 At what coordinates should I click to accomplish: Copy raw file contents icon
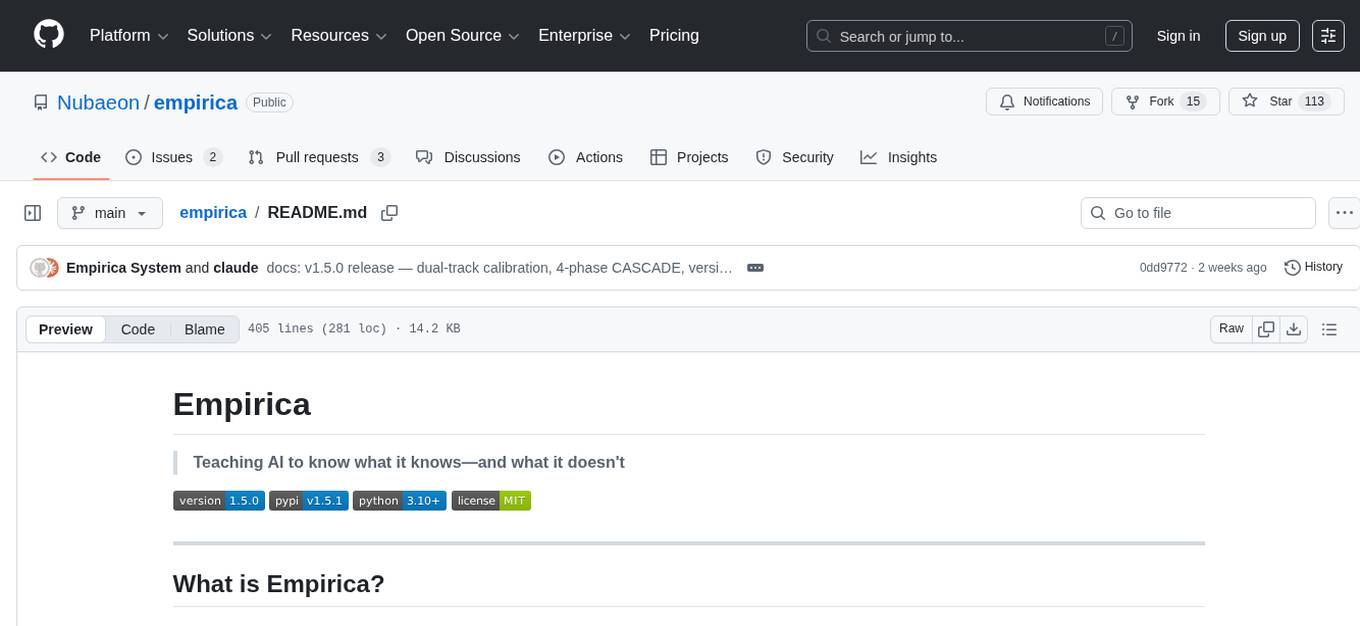click(x=1266, y=328)
